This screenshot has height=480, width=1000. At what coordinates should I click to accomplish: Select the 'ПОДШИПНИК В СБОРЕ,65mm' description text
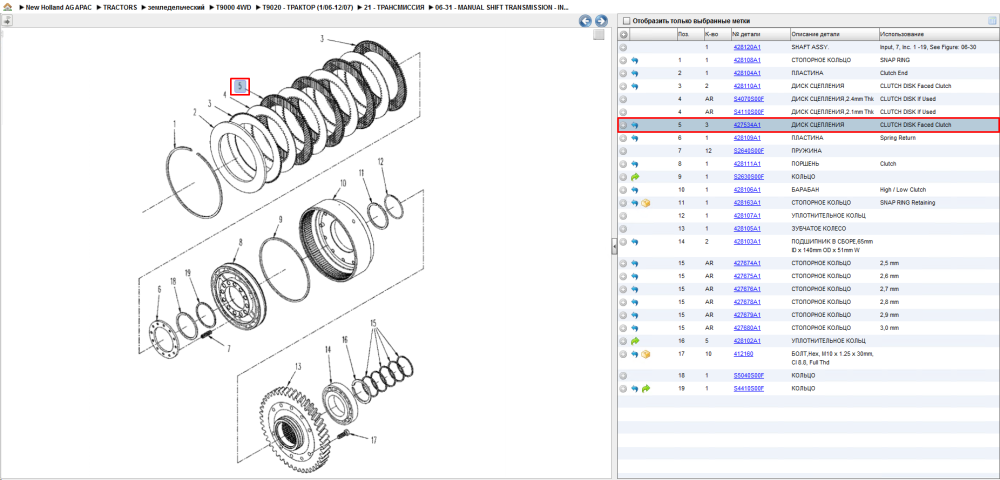tap(832, 242)
